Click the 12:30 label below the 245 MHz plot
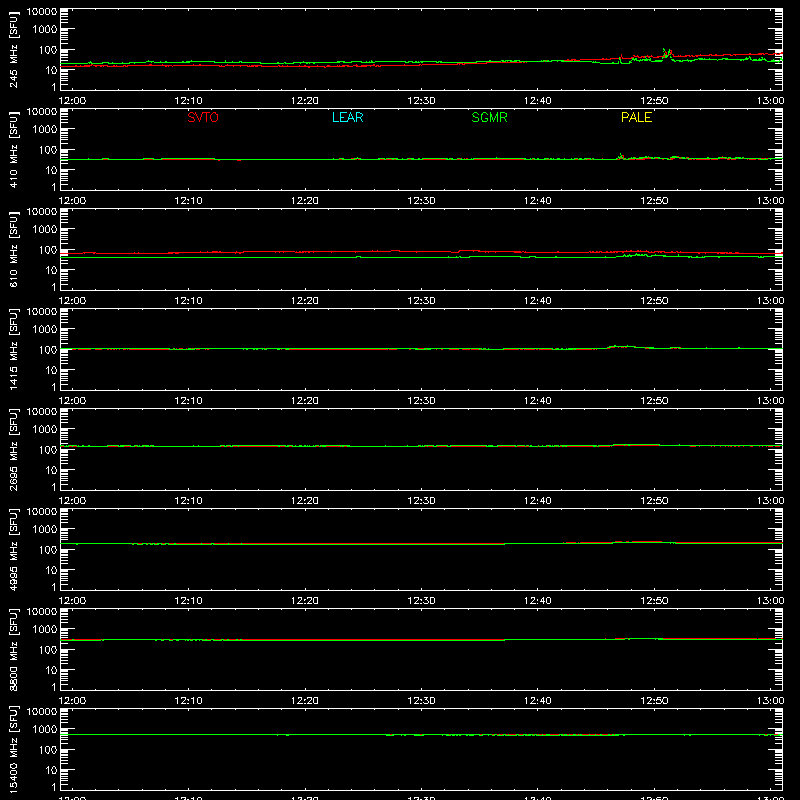This screenshot has width=800, height=800. [x=421, y=101]
